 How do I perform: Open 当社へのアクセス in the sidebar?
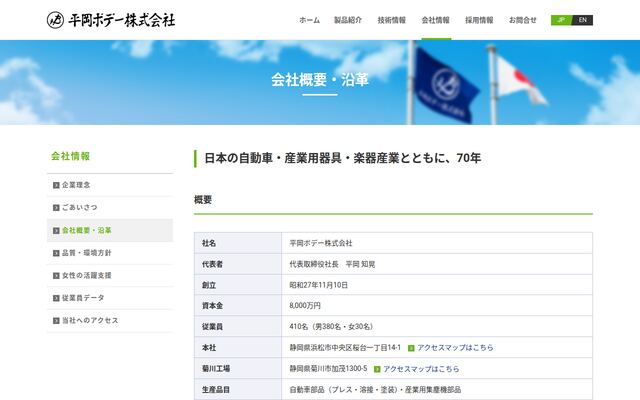[x=110, y=320]
